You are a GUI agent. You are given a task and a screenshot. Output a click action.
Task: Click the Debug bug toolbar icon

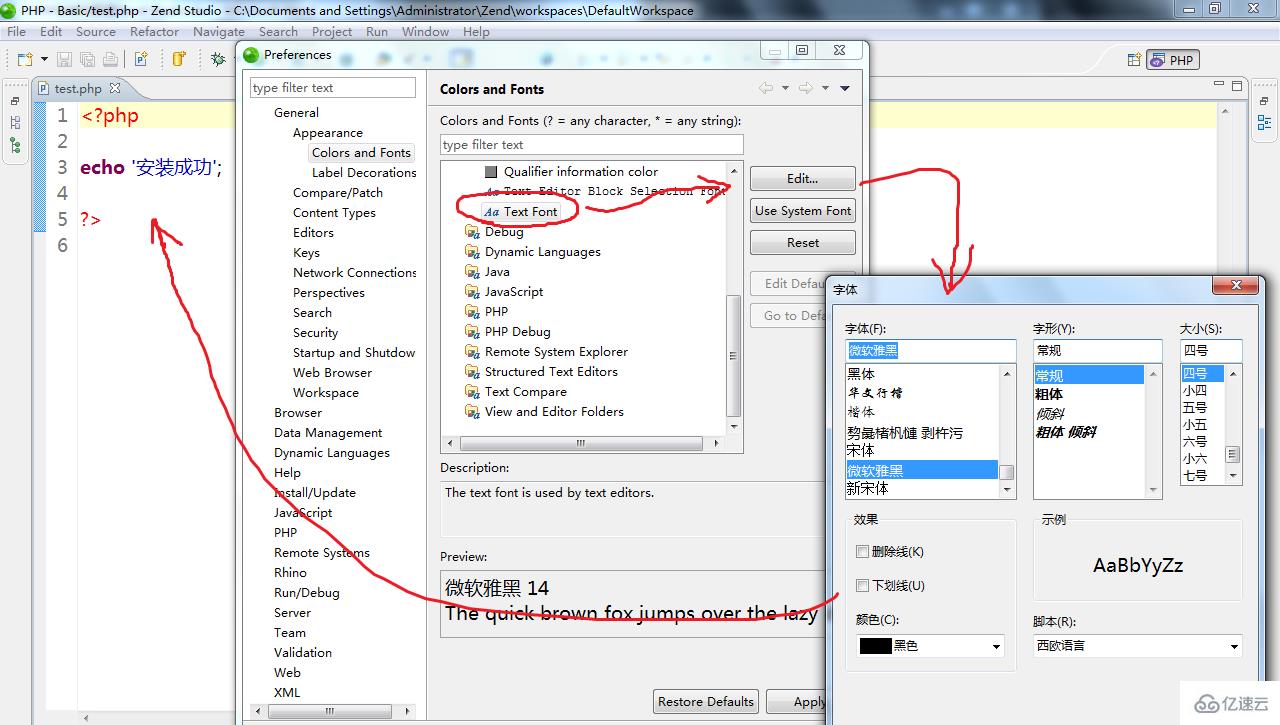point(218,60)
